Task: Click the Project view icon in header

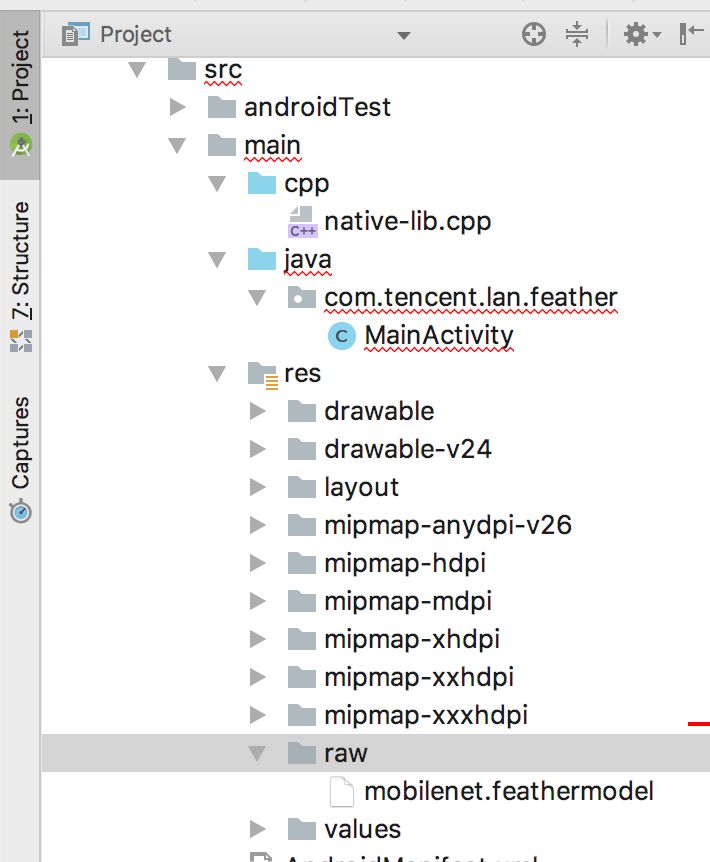Action: click(75, 34)
